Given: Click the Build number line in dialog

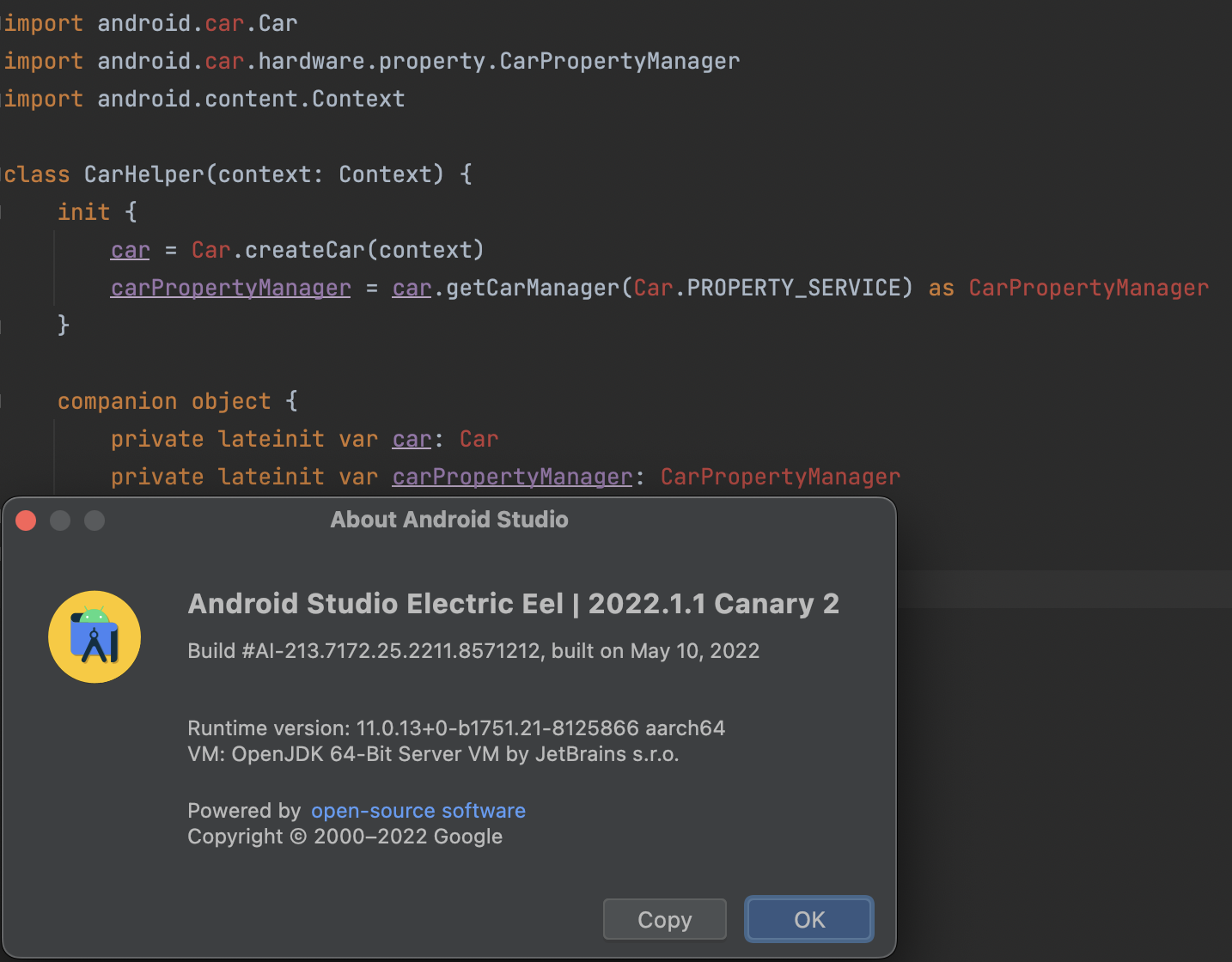Looking at the screenshot, I should 473,651.
